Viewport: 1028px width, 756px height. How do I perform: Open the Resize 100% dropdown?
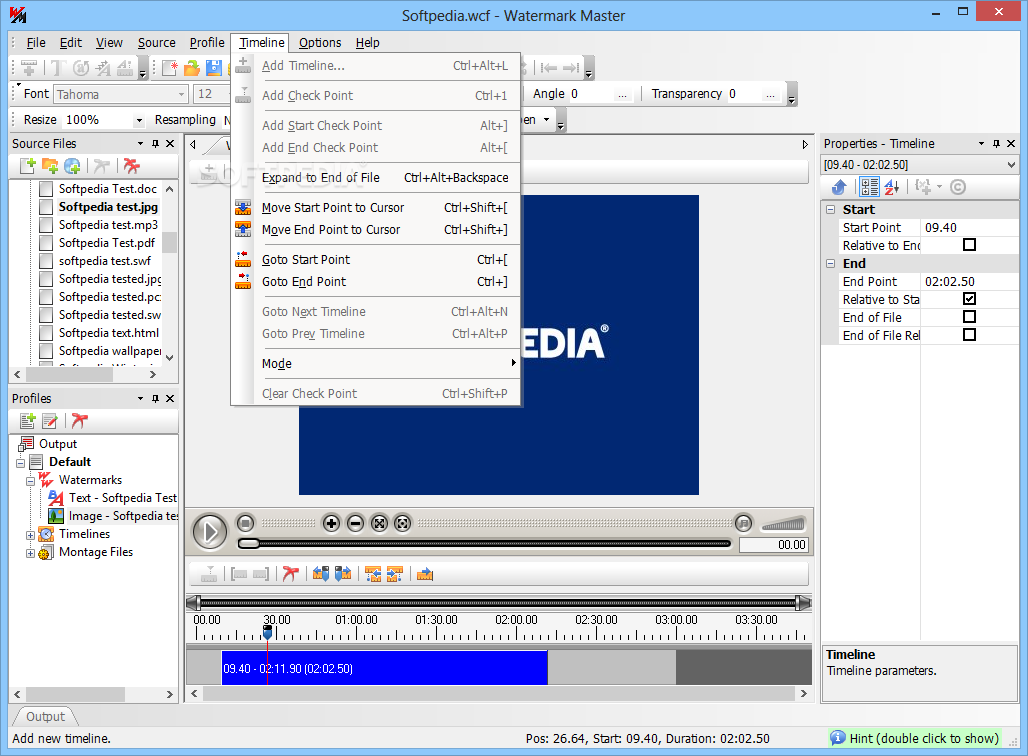click(x=139, y=120)
